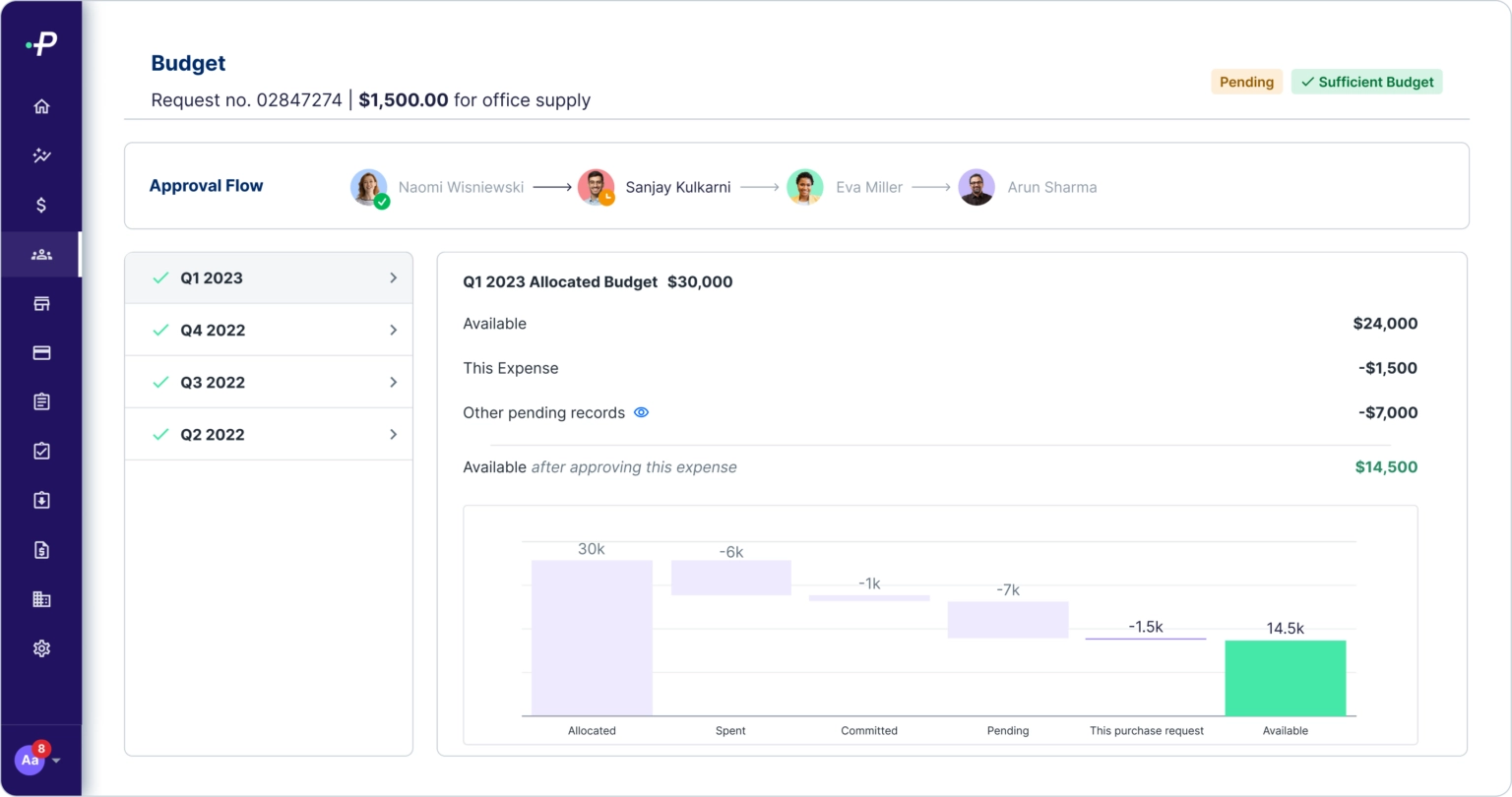Toggle eye icon beside Other pending records
Screen dimensions: 1512x797
tap(641, 413)
